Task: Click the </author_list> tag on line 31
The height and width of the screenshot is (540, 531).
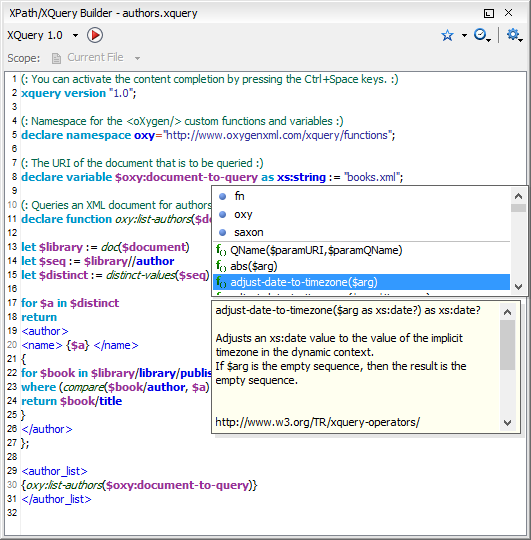Action: point(56,499)
